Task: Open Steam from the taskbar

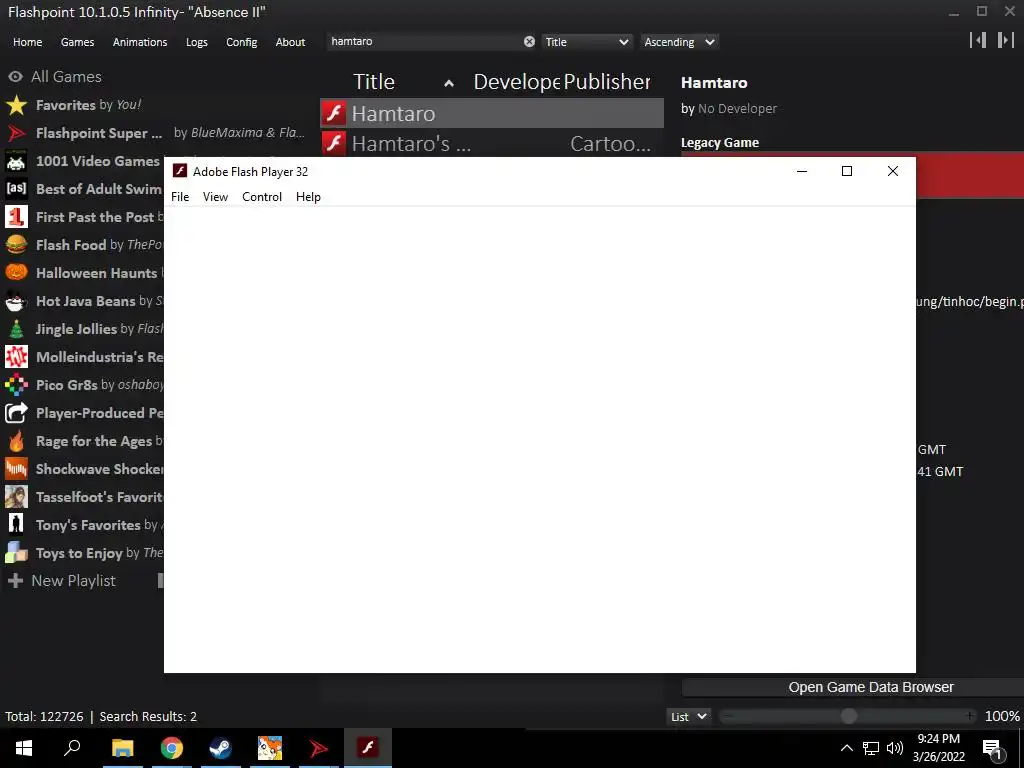Action: [x=220, y=748]
